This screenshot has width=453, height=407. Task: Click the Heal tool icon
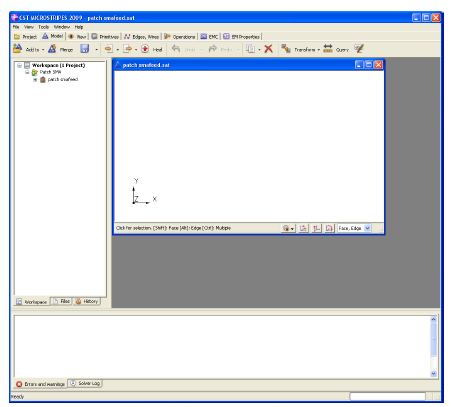click(145, 49)
